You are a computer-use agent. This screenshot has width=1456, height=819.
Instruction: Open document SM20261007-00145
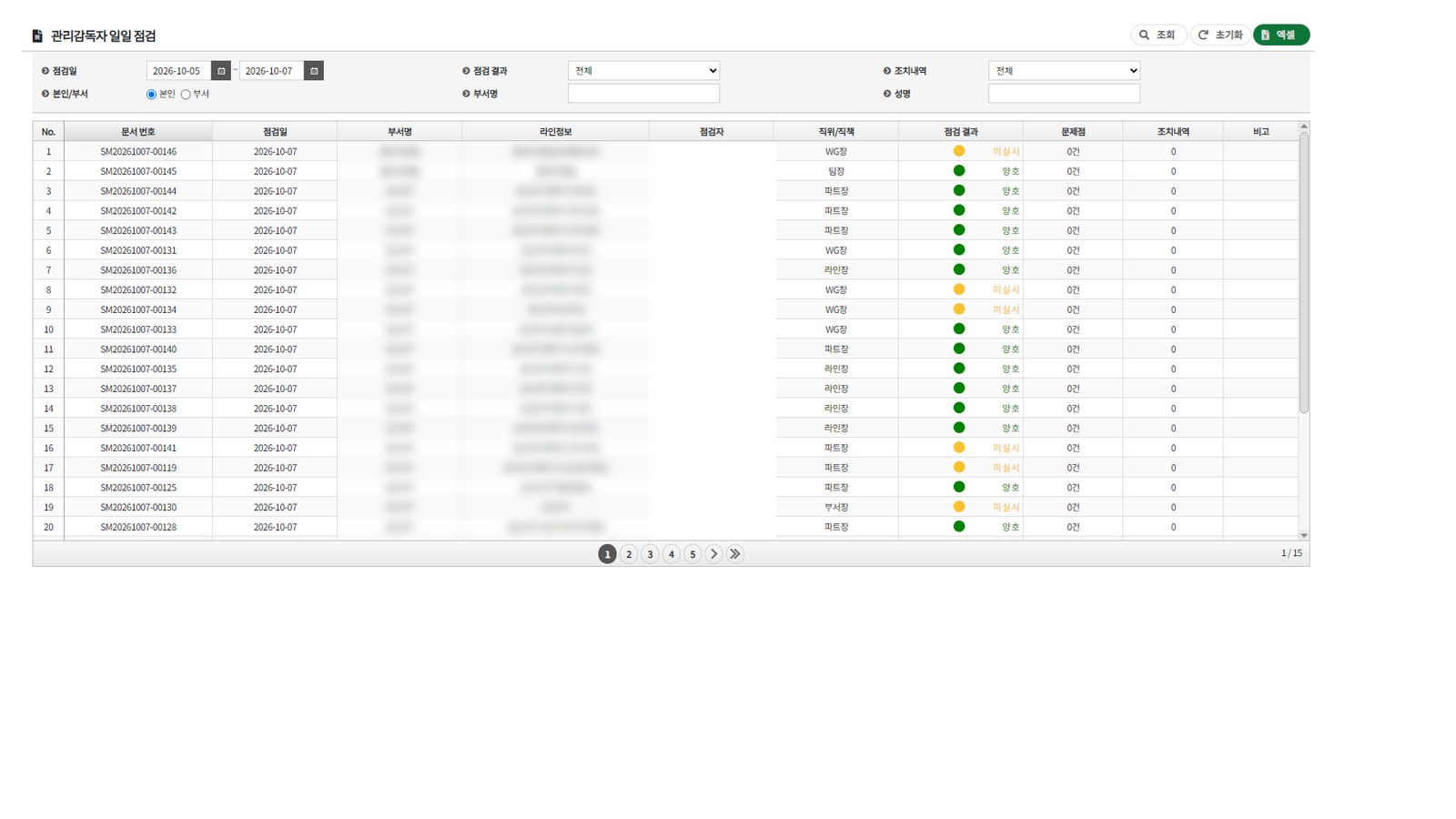[x=138, y=171]
